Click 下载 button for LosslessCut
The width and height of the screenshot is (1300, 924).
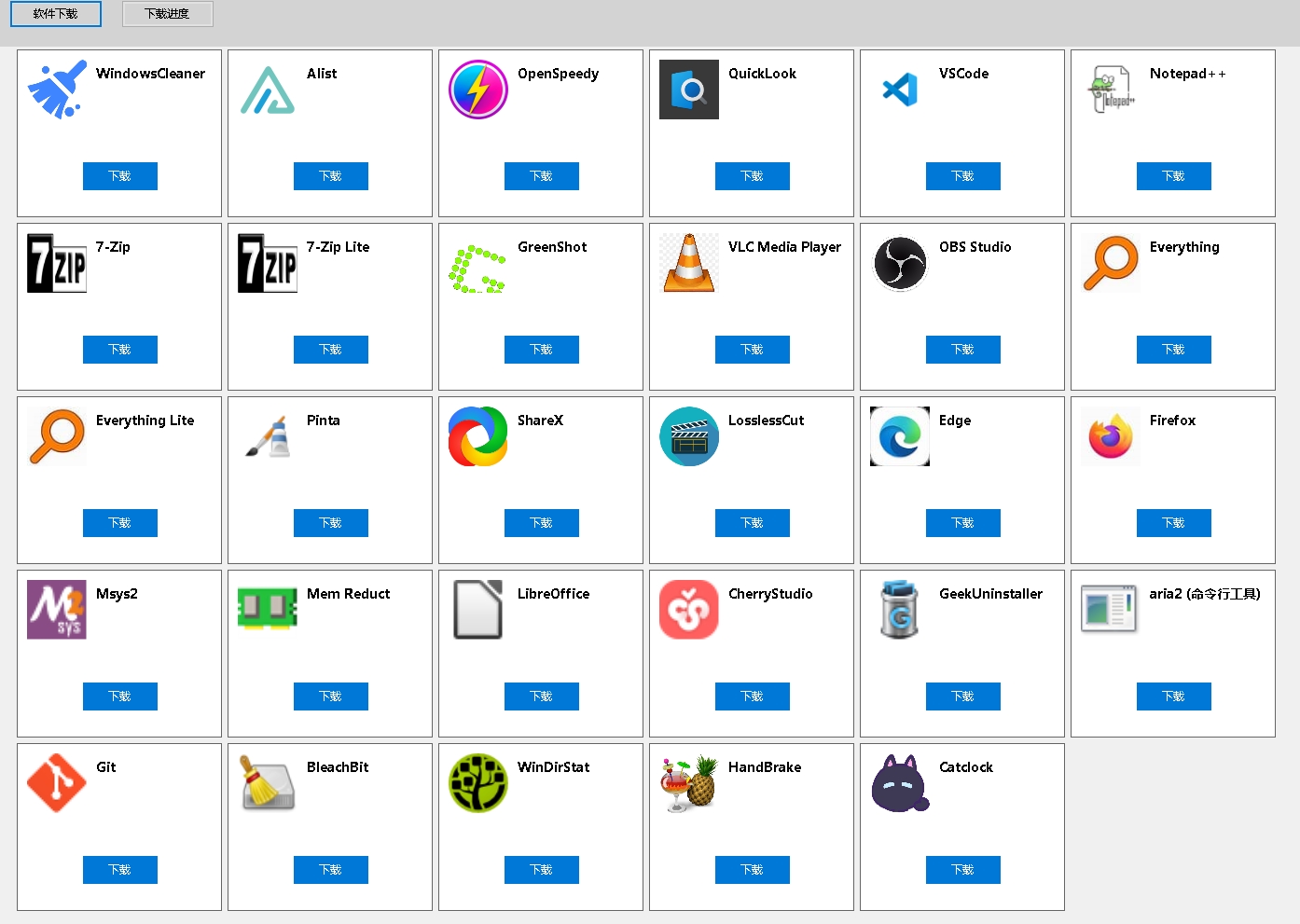click(752, 523)
